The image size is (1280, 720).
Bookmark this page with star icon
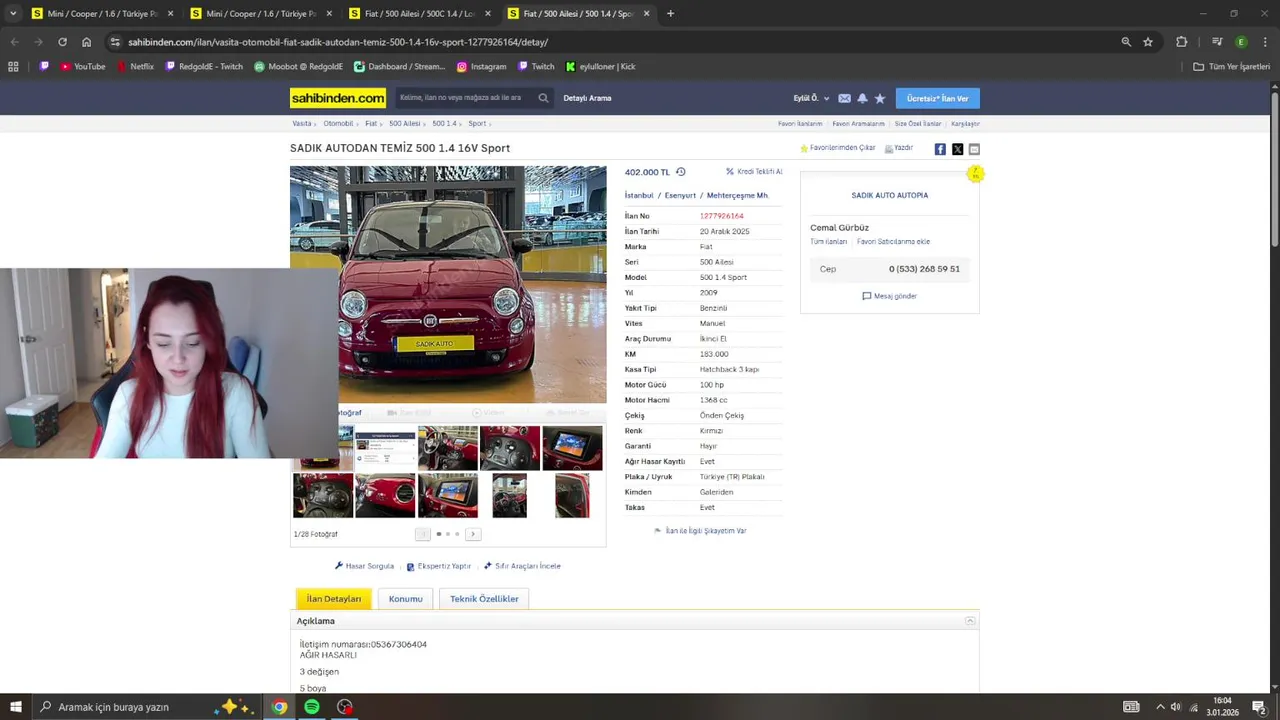tap(1148, 42)
